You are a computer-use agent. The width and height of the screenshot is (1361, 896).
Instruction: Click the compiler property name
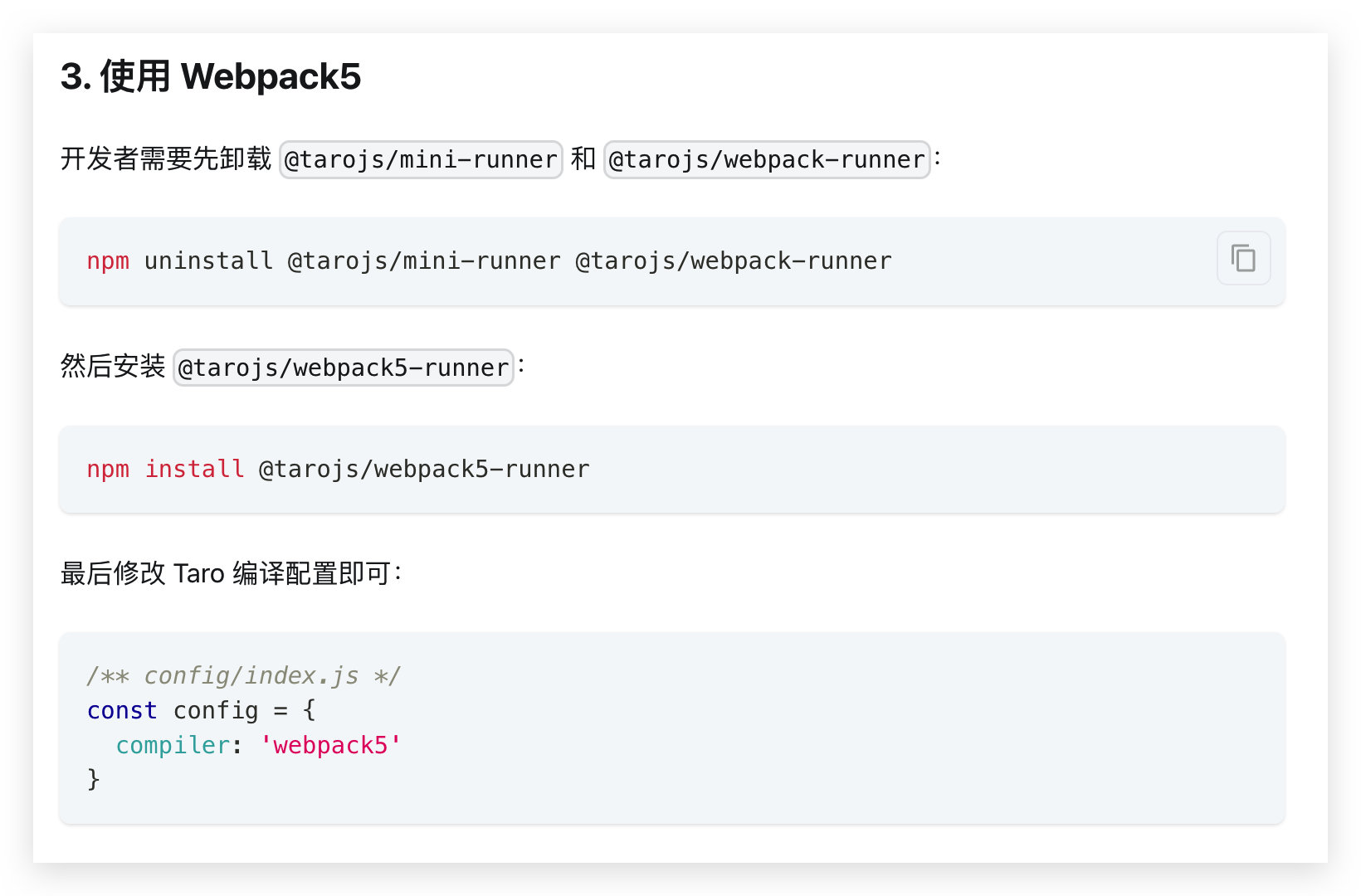point(173,746)
